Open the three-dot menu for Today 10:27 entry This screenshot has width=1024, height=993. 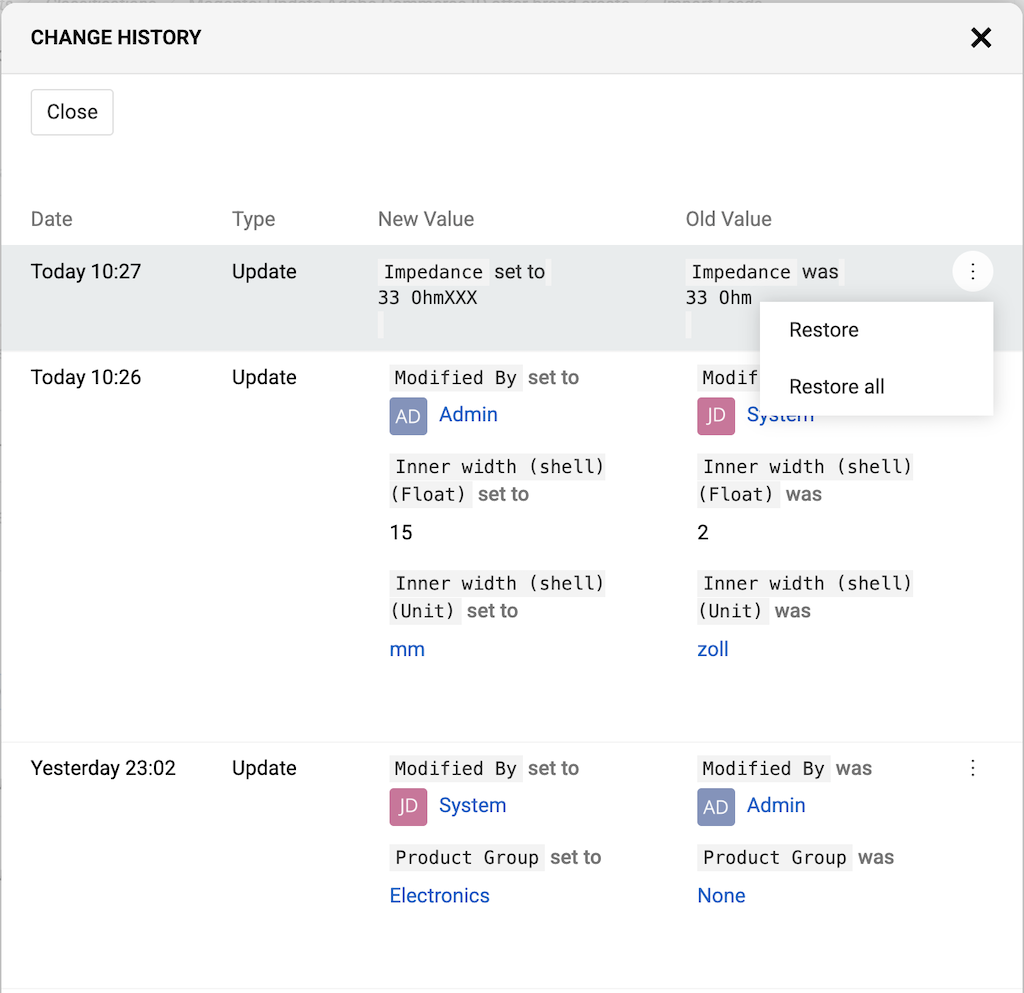pyautogui.click(x=972, y=272)
